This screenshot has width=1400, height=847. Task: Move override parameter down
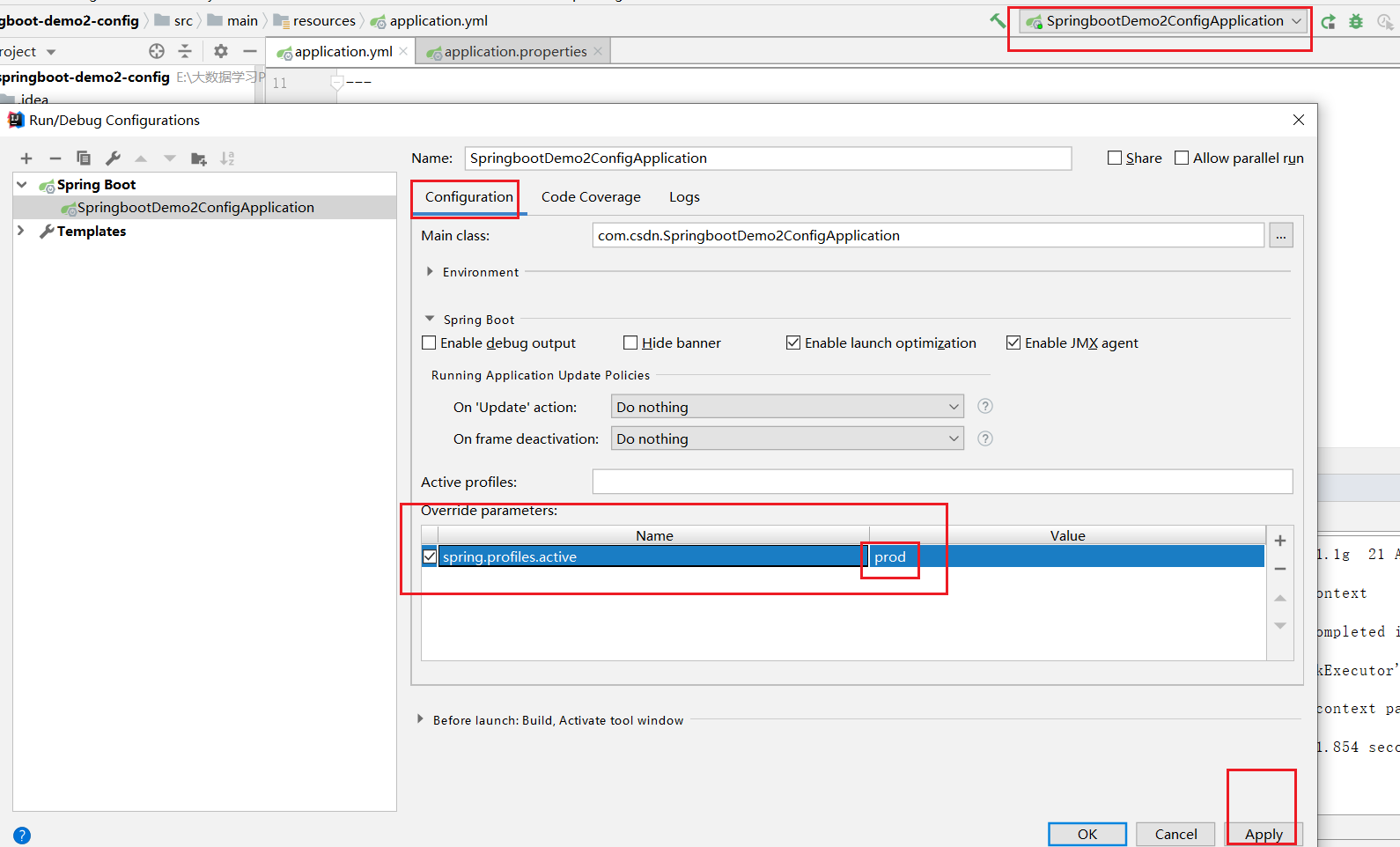pos(1280,626)
